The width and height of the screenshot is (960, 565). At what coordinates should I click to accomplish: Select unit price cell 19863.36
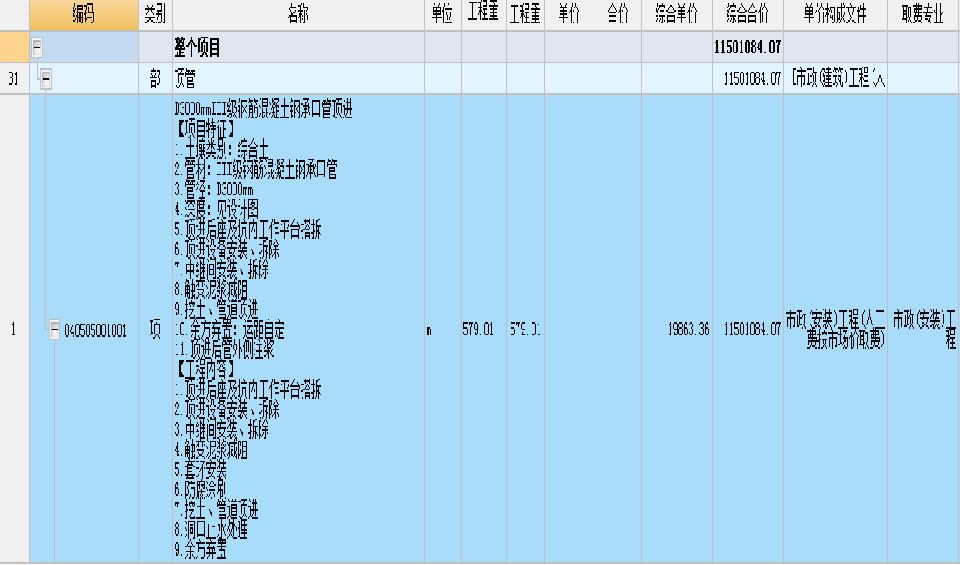coord(677,329)
